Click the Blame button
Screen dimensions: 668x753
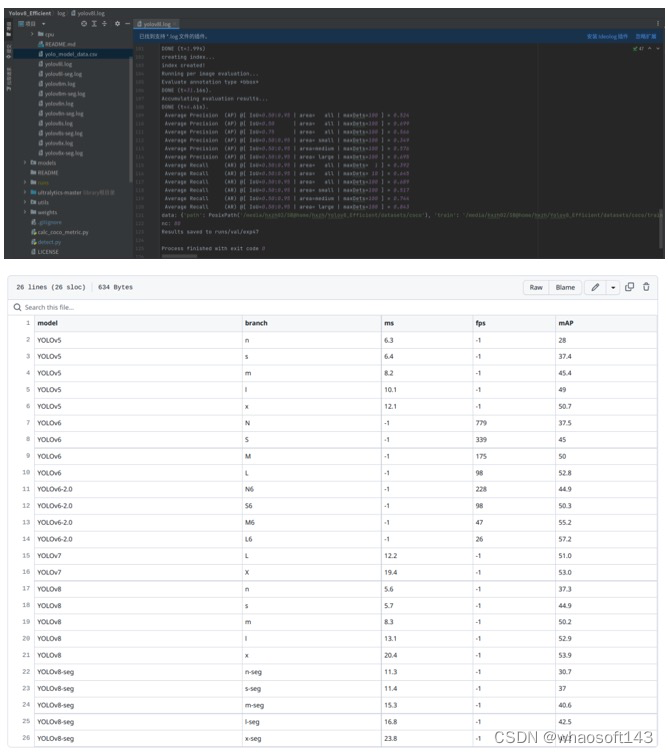pyautogui.click(x=565, y=287)
